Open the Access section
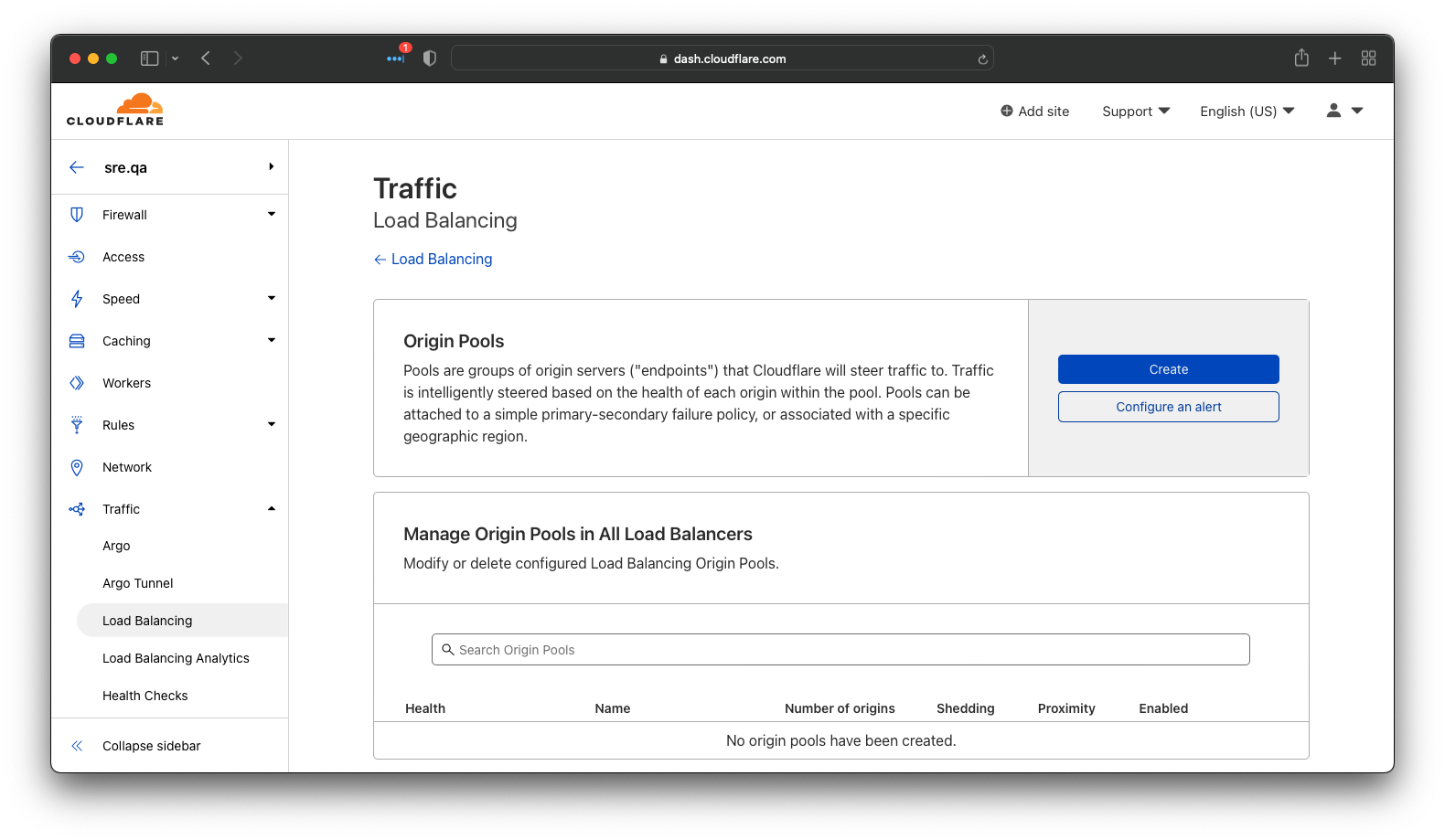1445x840 pixels. (123, 257)
